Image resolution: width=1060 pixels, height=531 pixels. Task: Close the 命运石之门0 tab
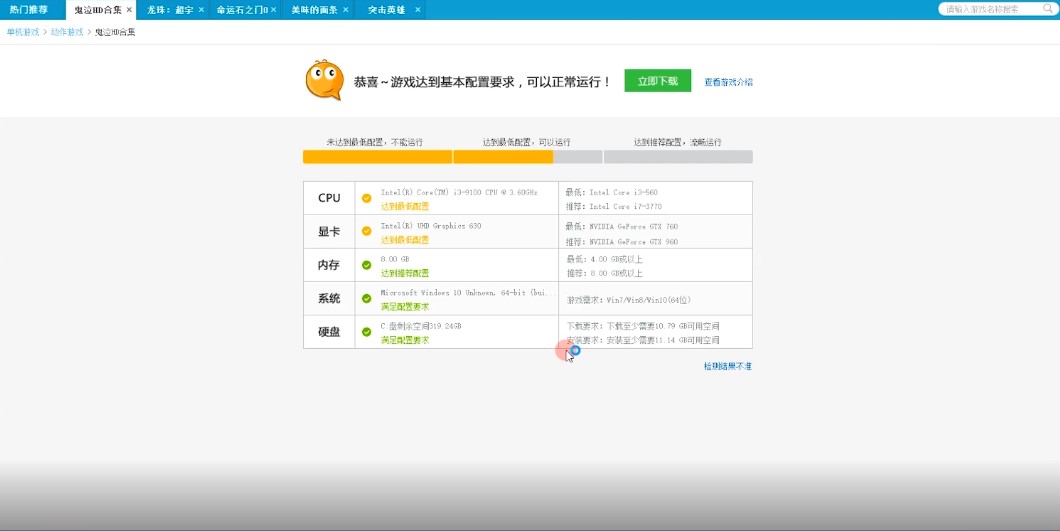click(275, 10)
